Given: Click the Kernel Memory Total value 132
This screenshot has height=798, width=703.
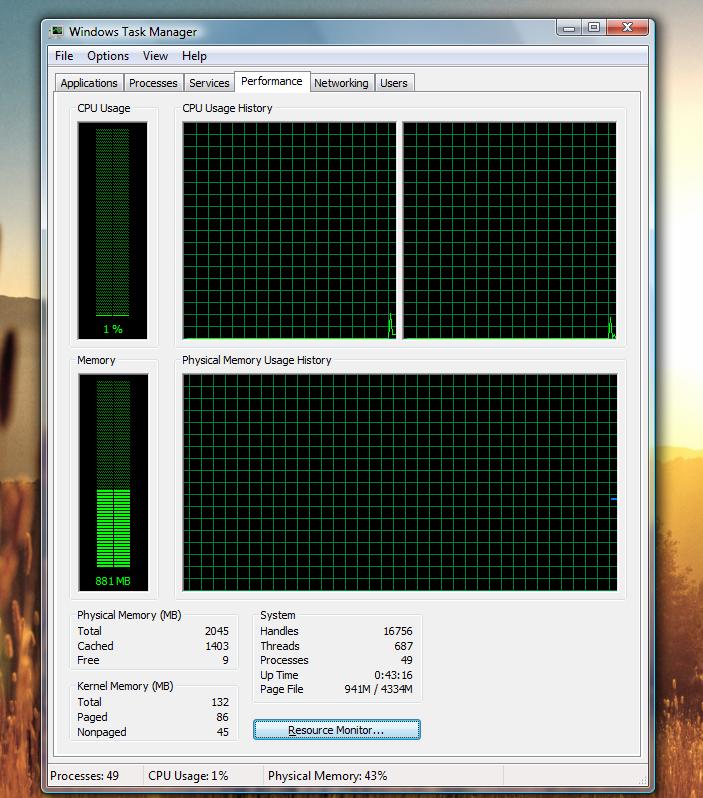Looking at the screenshot, I should [220, 702].
